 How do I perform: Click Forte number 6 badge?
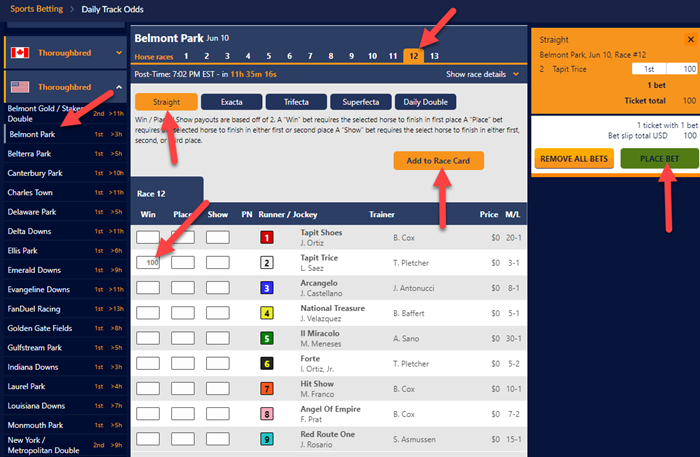(x=267, y=364)
